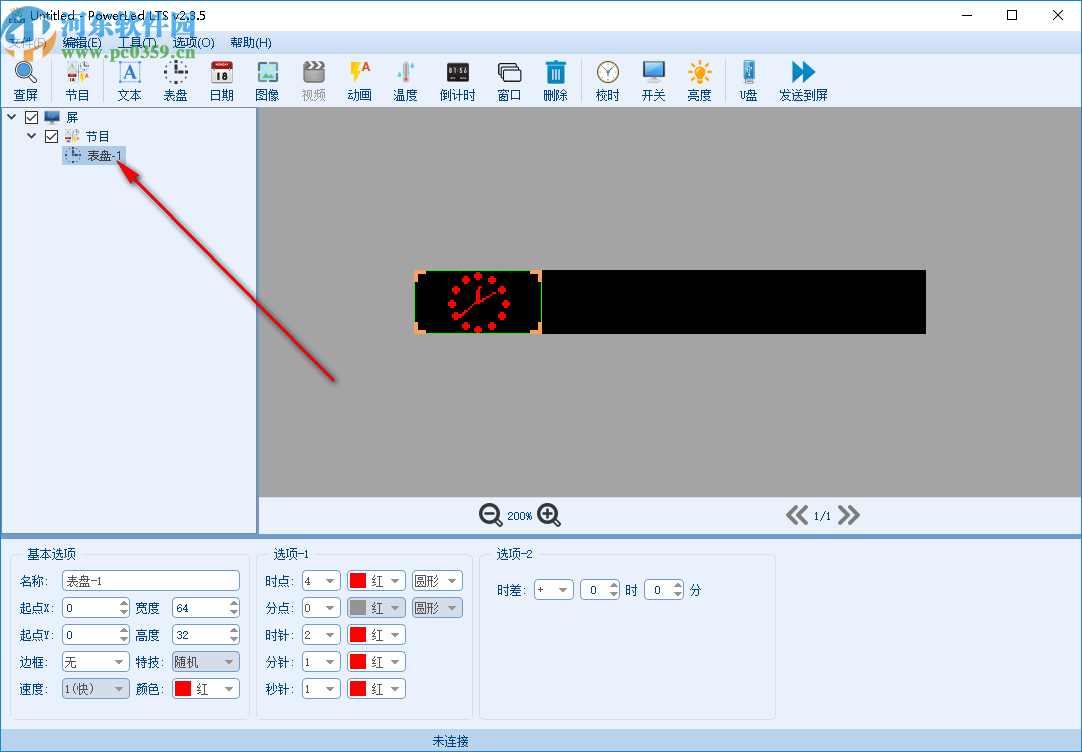1082x752 pixels.
Task: Open the 特技 effect dropdown
Action: [206, 662]
